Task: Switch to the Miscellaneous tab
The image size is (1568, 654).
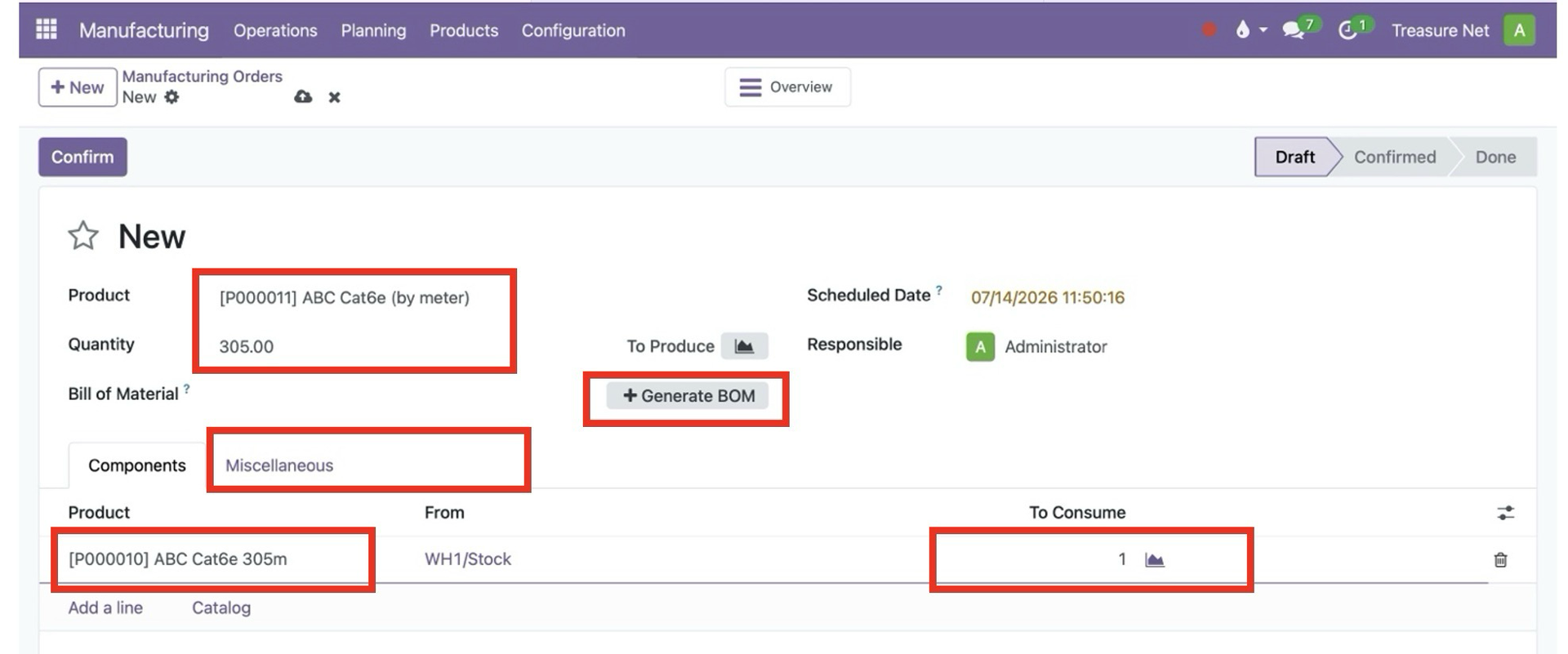Action: 279,465
